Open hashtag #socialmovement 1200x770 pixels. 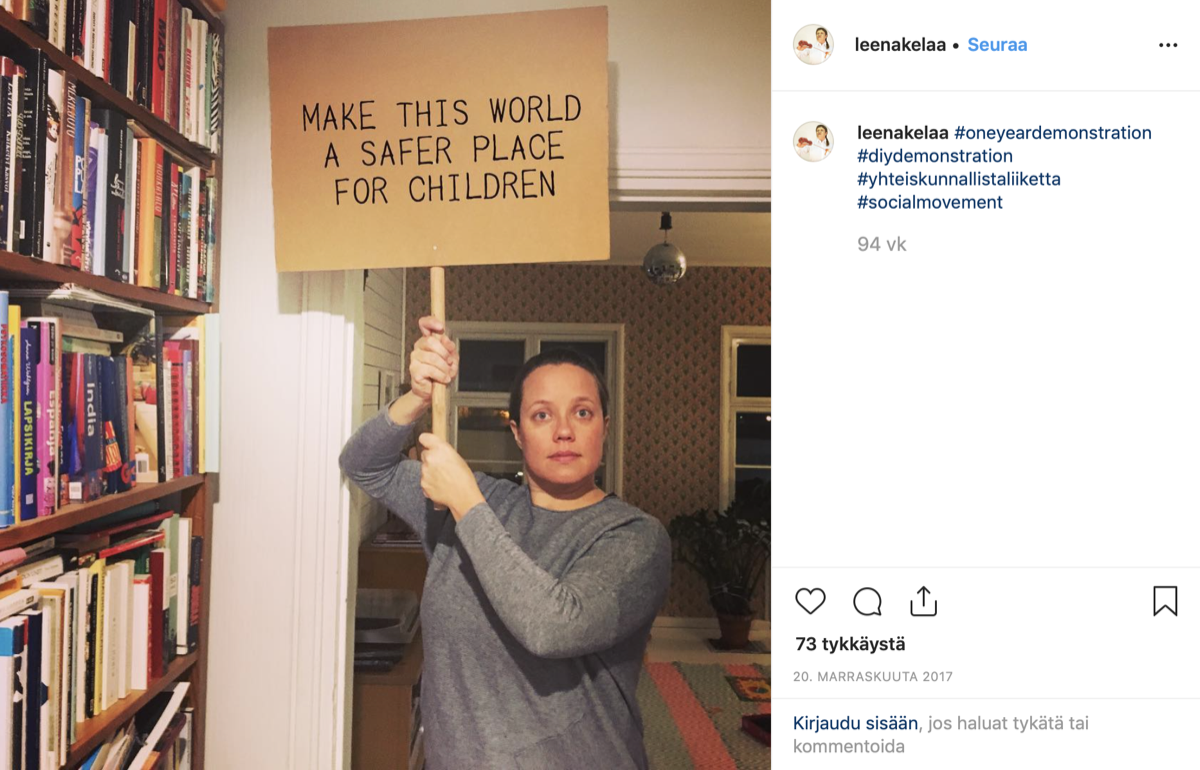(x=930, y=202)
